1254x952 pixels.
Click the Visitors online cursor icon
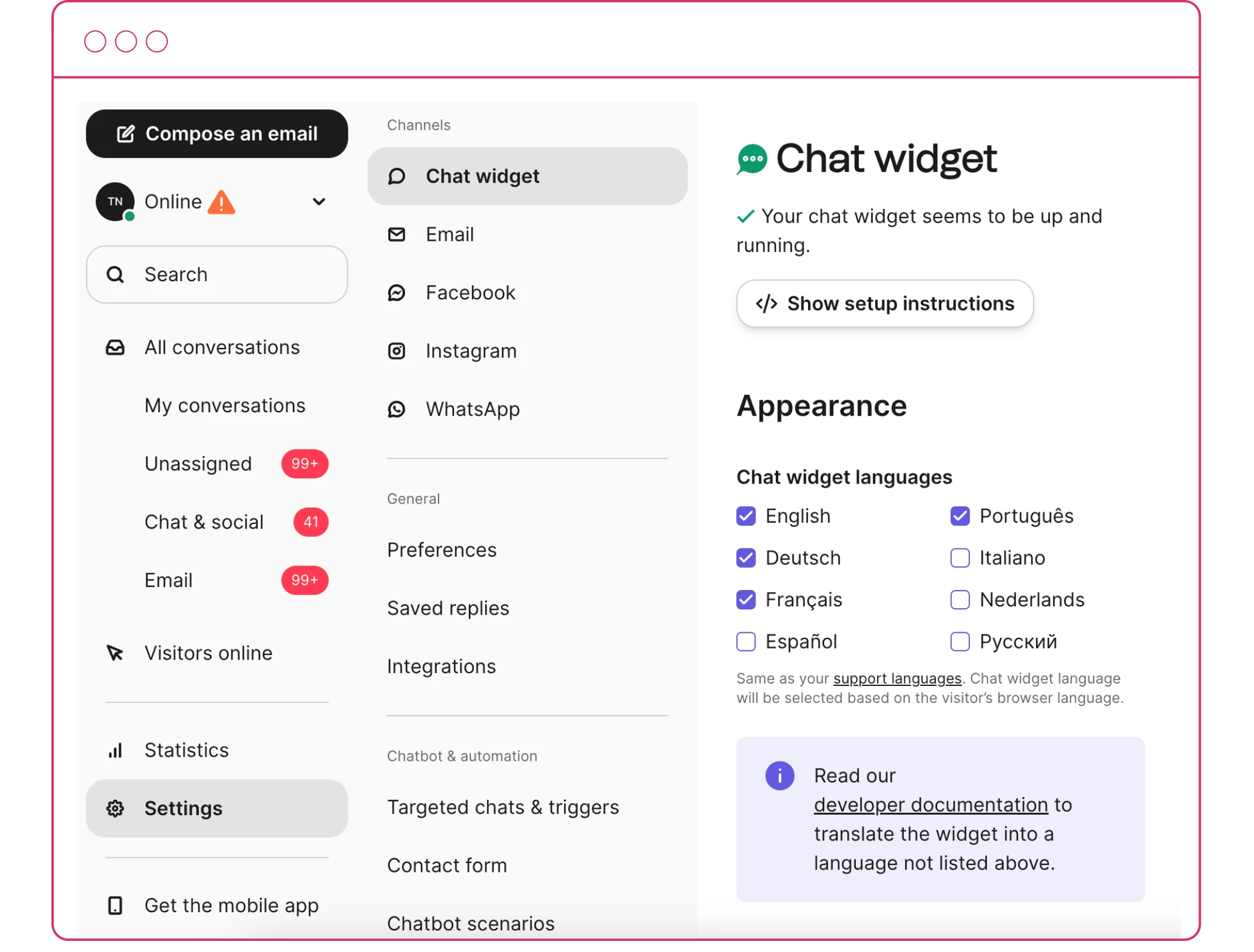click(x=115, y=653)
